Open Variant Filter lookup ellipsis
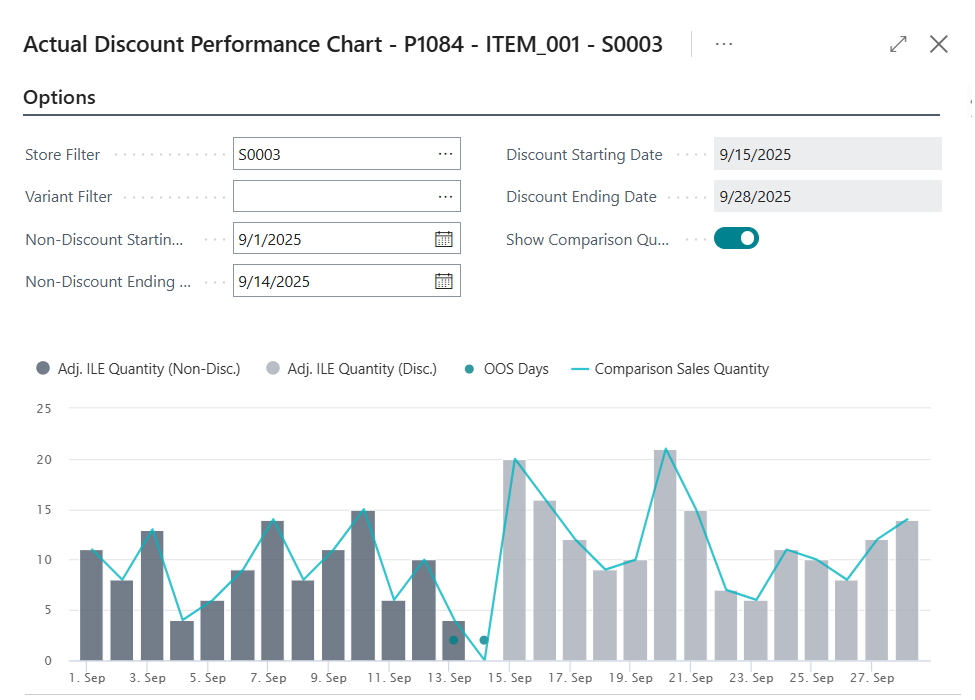Viewport: 975px width, 700px height. coord(445,197)
